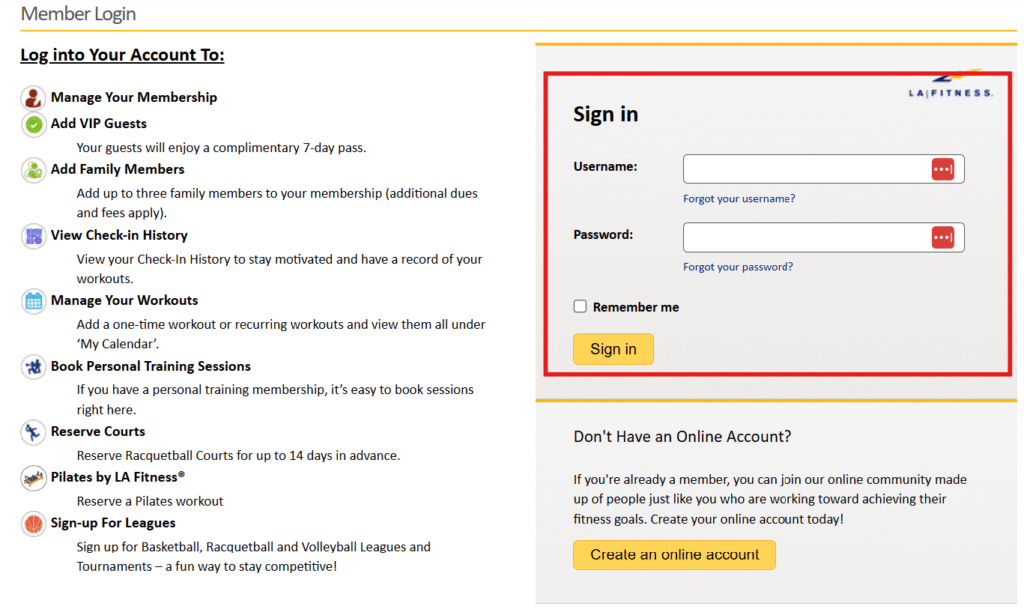
Task: Click the Reserve Courts racquetball icon
Action: click(34, 432)
